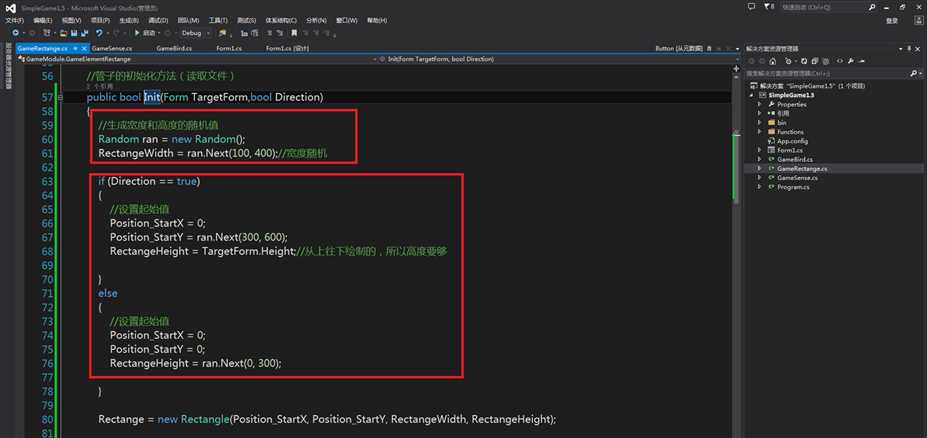Click the properties wrench icon in Solution Explorer toolbar
This screenshot has height=438, width=927.
tap(851, 61)
